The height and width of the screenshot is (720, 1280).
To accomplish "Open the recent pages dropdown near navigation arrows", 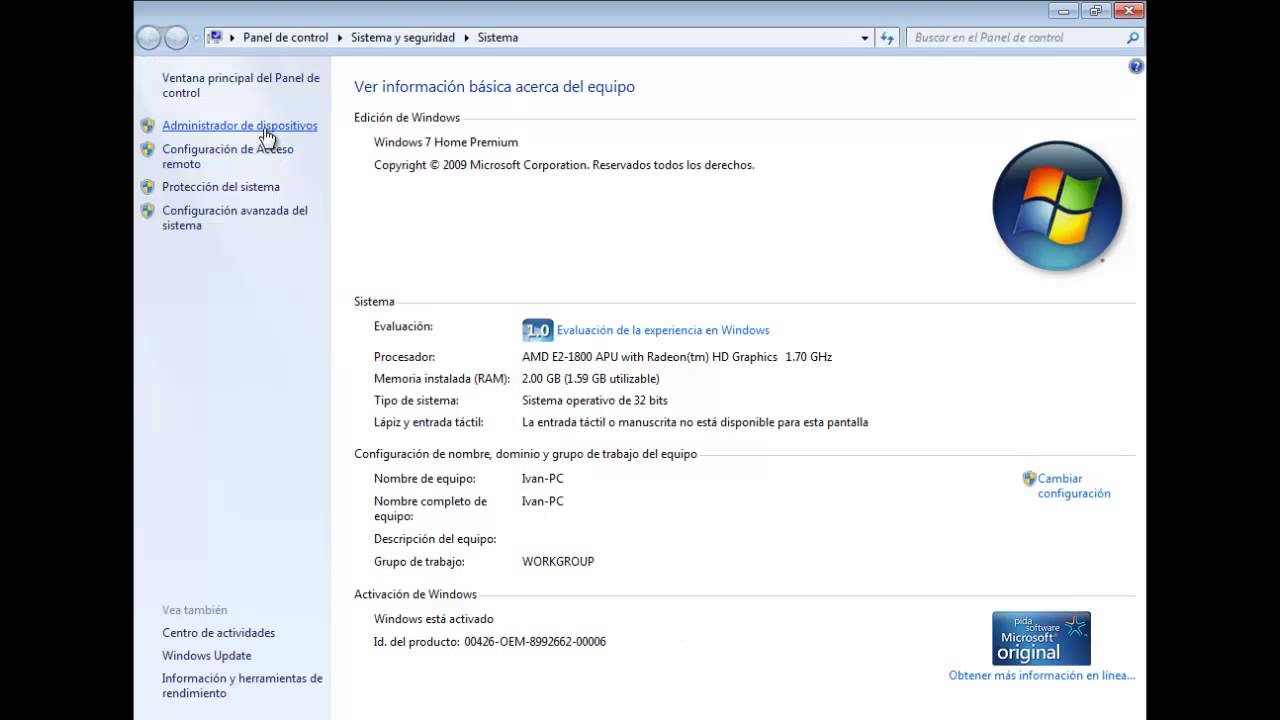I will pyautogui.click(x=196, y=38).
